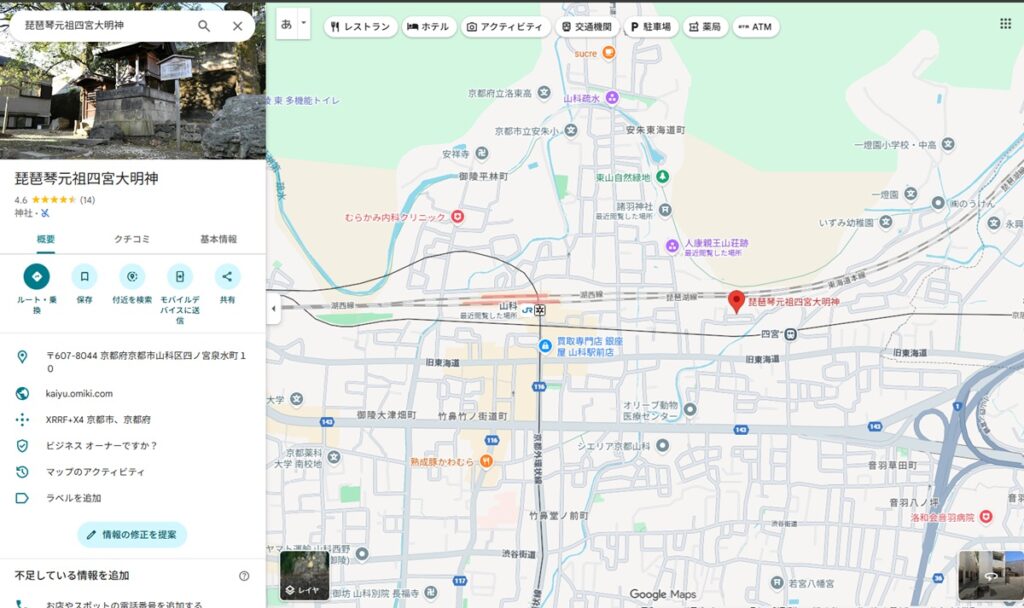
Task: Open the kaiyu.omiki.com website link
Action: point(79,393)
